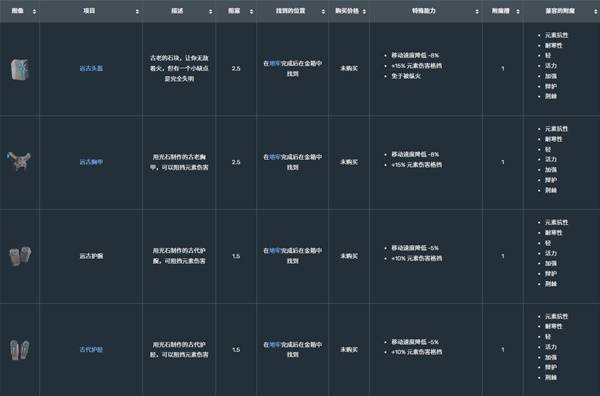Image resolution: width=600 pixels, height=396 pixels.
Task: Select 元素抗性 enchantment in bracers row
Action: [556, 222]
